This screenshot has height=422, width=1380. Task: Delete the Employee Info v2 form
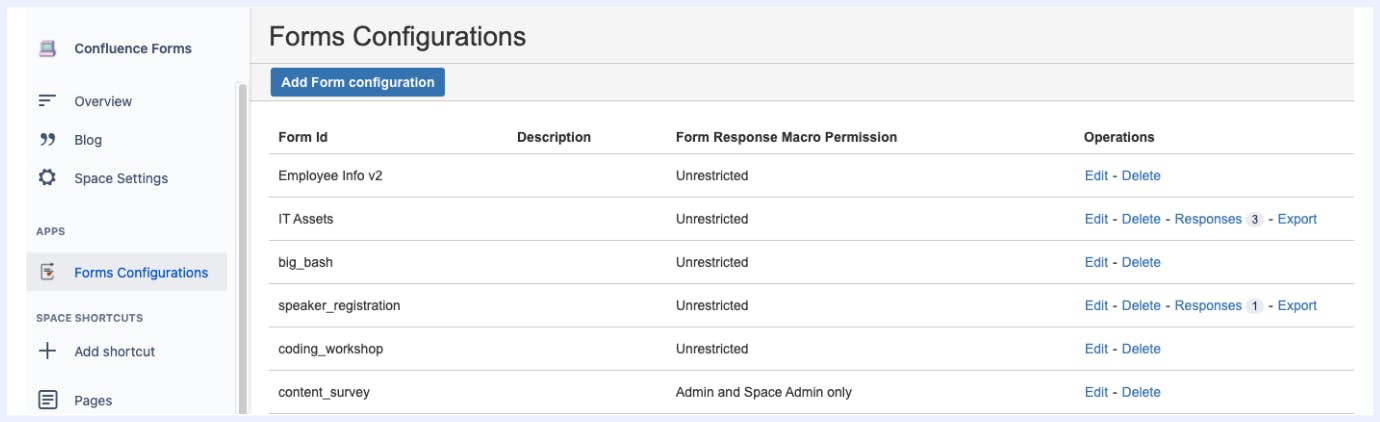pyautogui.click(x=1141, y=176)
